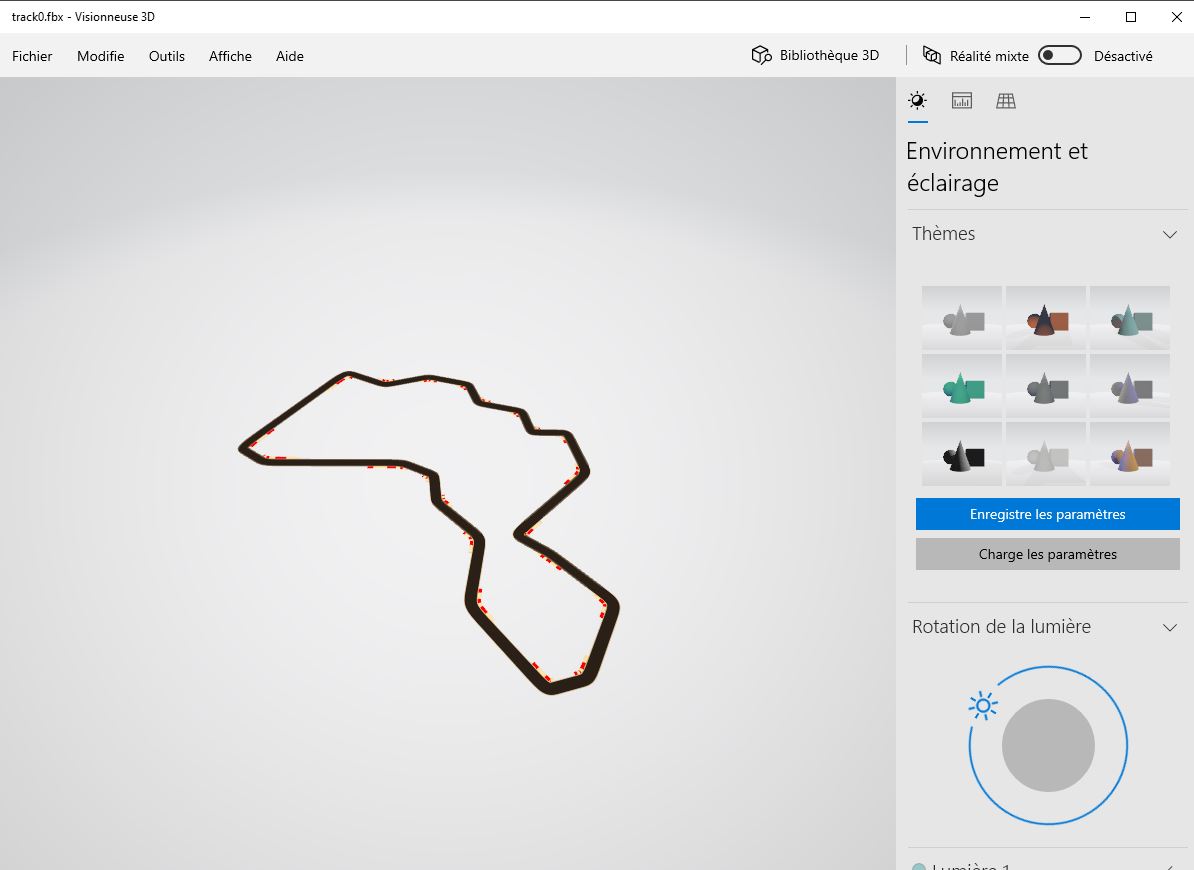
Task: Select the black theme thumbnail
Action: point(962,454)
